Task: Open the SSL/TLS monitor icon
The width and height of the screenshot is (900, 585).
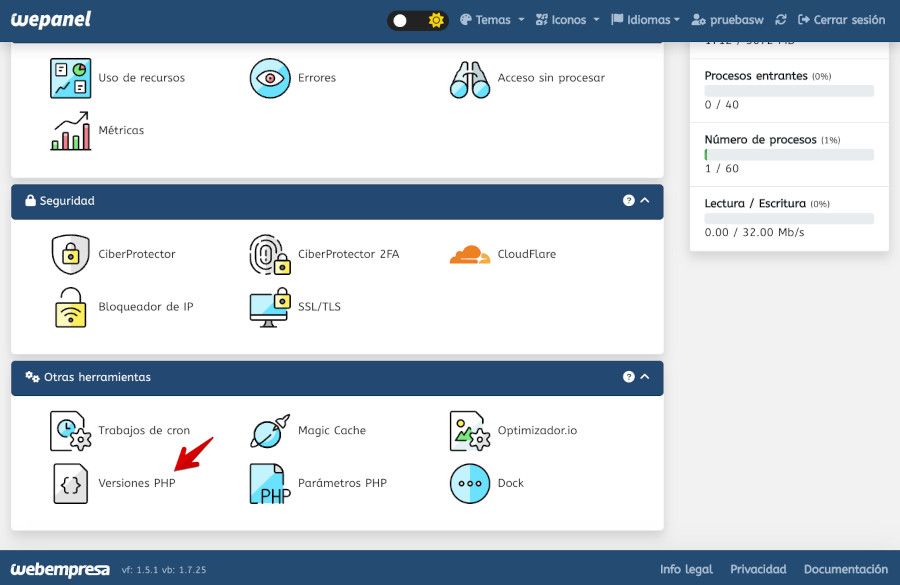Action: click(270, 307)
